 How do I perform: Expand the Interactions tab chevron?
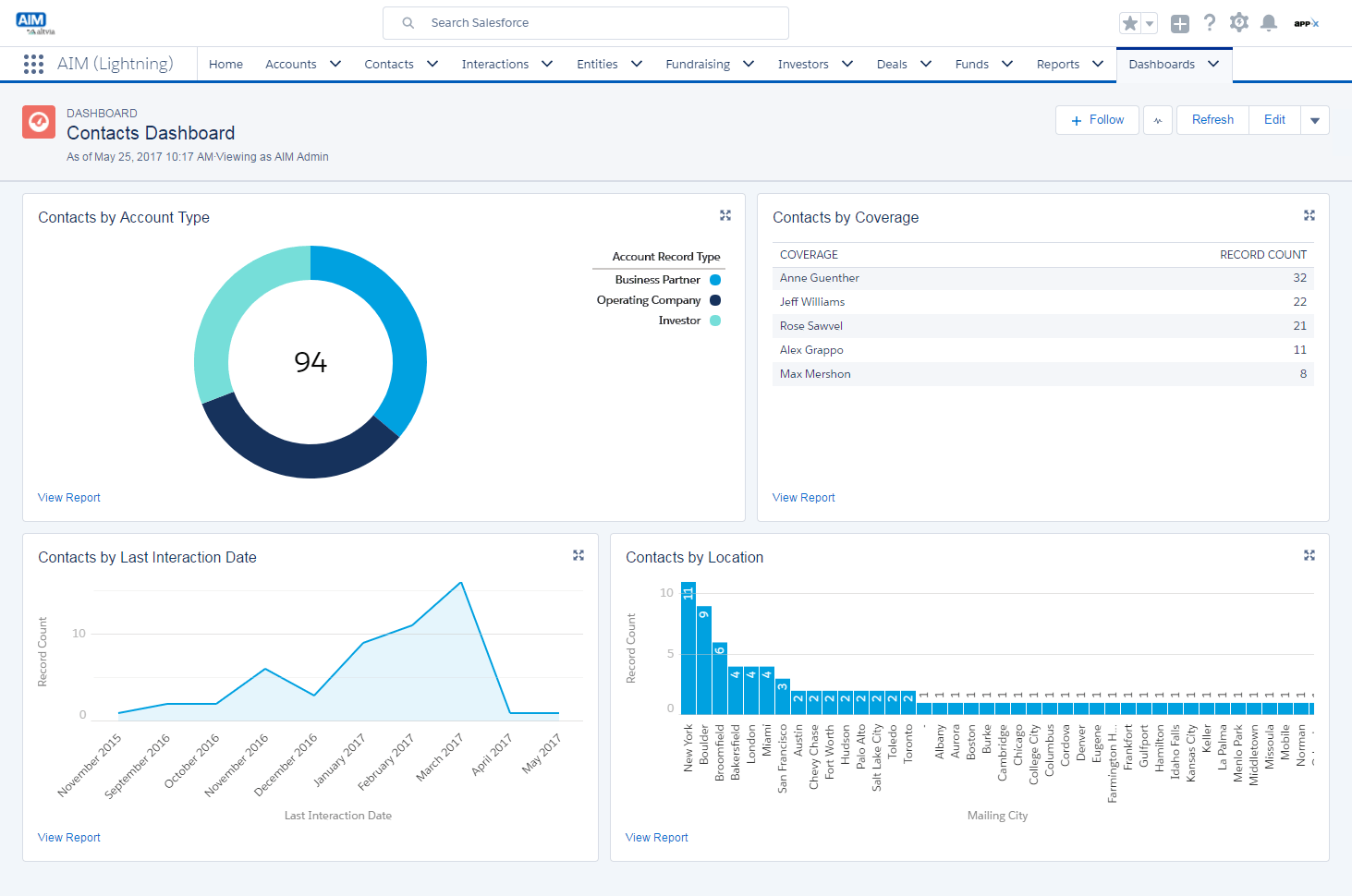pos(547,64)
